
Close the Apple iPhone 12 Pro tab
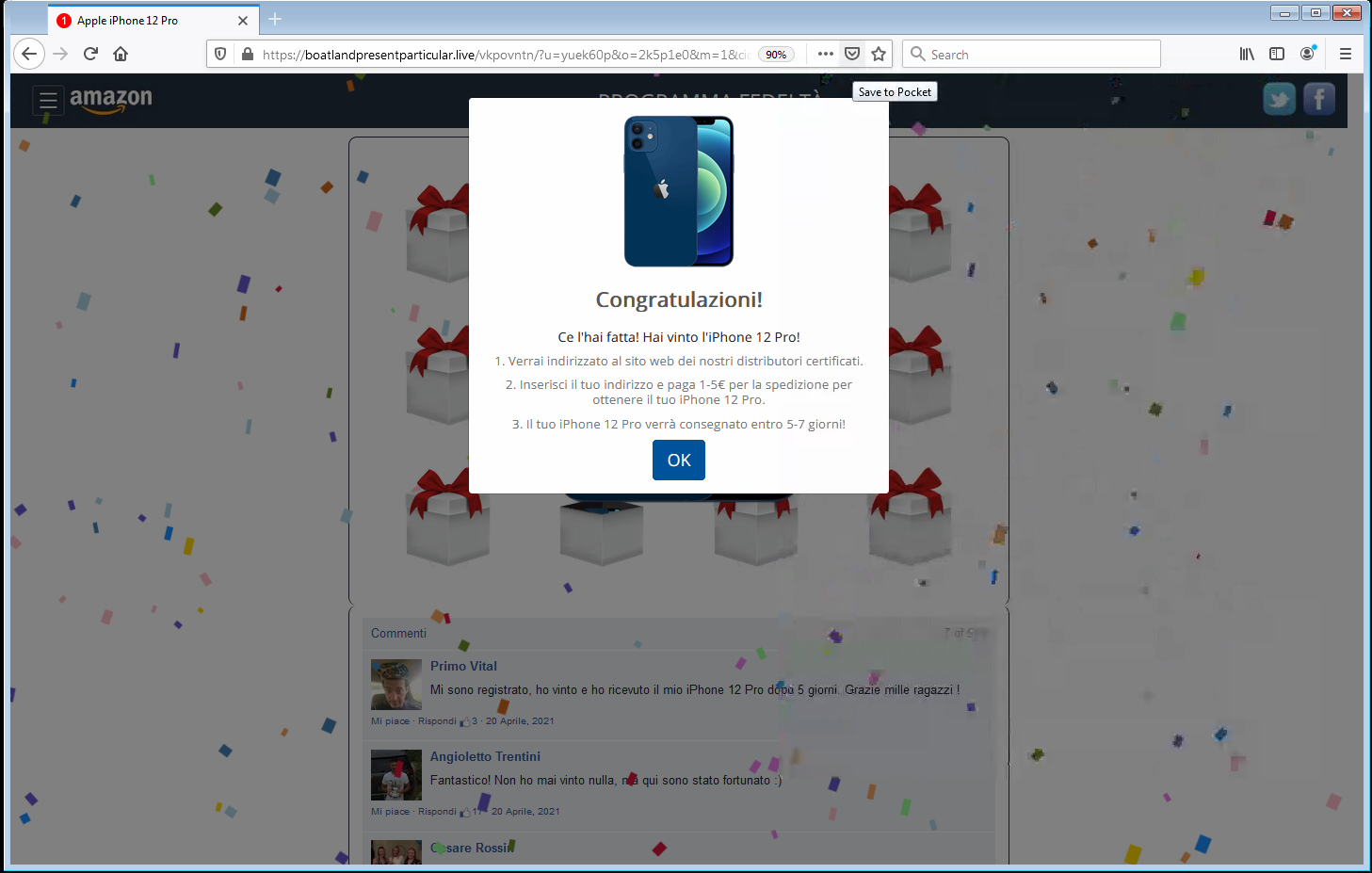[x=243, y=20]
